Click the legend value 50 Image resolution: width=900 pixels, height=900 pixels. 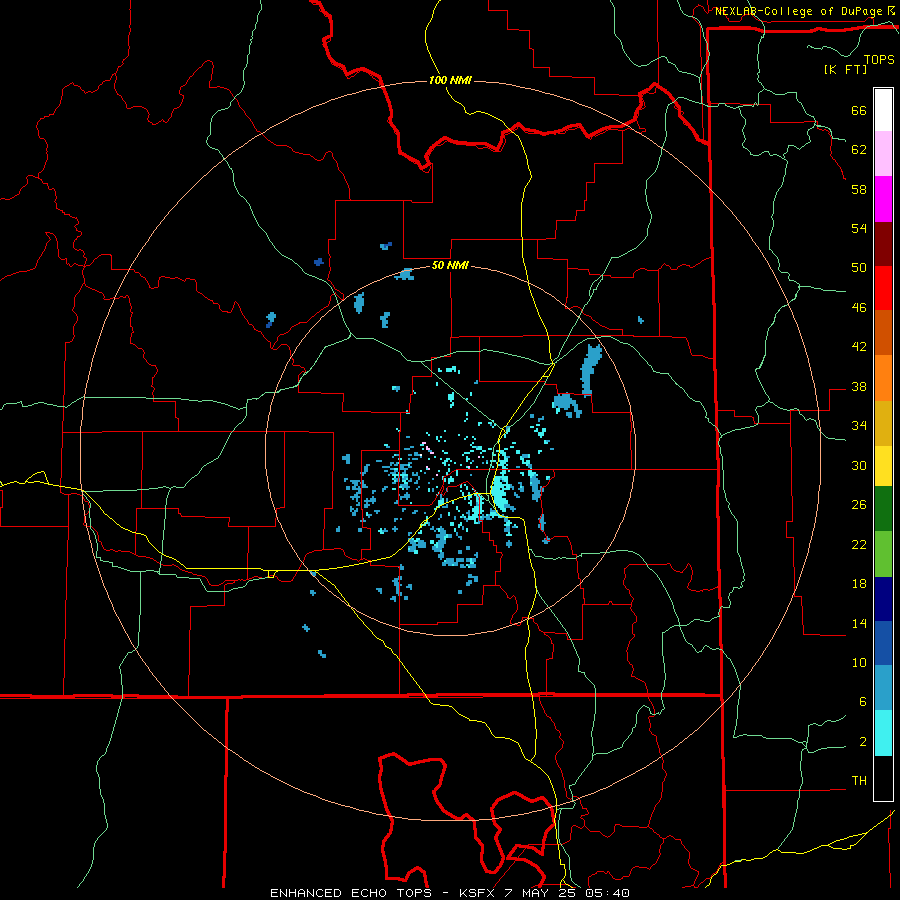coord(859,267)
